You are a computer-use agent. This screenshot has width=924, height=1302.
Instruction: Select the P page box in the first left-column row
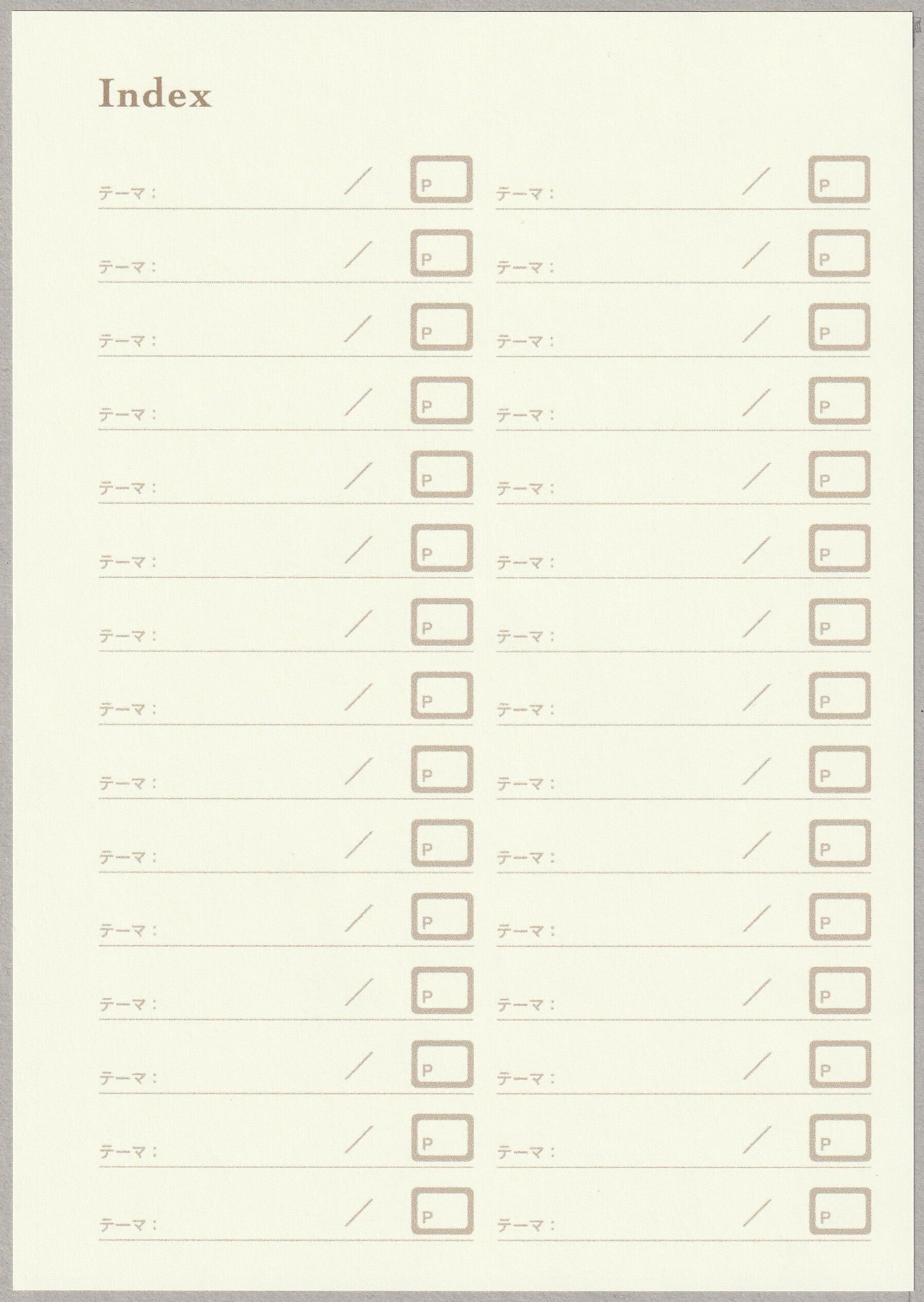click(x=442, y=179)
